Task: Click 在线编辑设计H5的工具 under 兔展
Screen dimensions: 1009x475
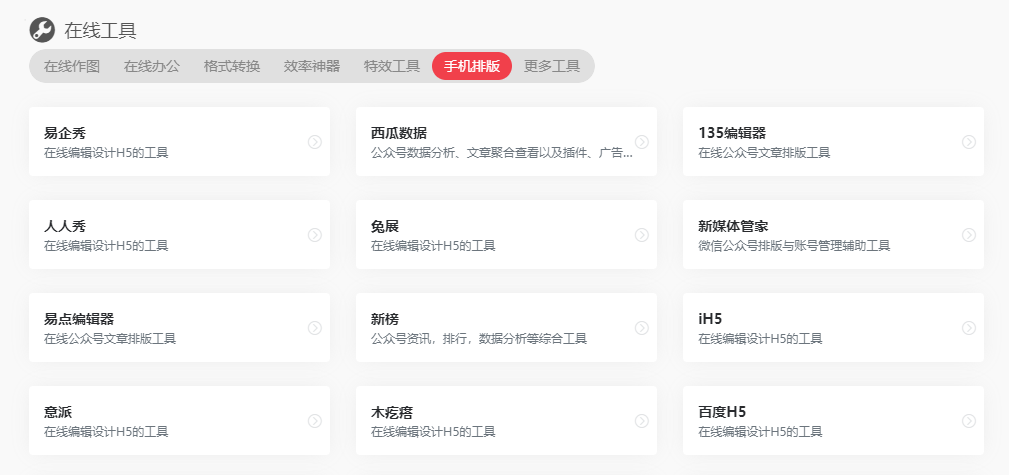Action: point(433,246)
